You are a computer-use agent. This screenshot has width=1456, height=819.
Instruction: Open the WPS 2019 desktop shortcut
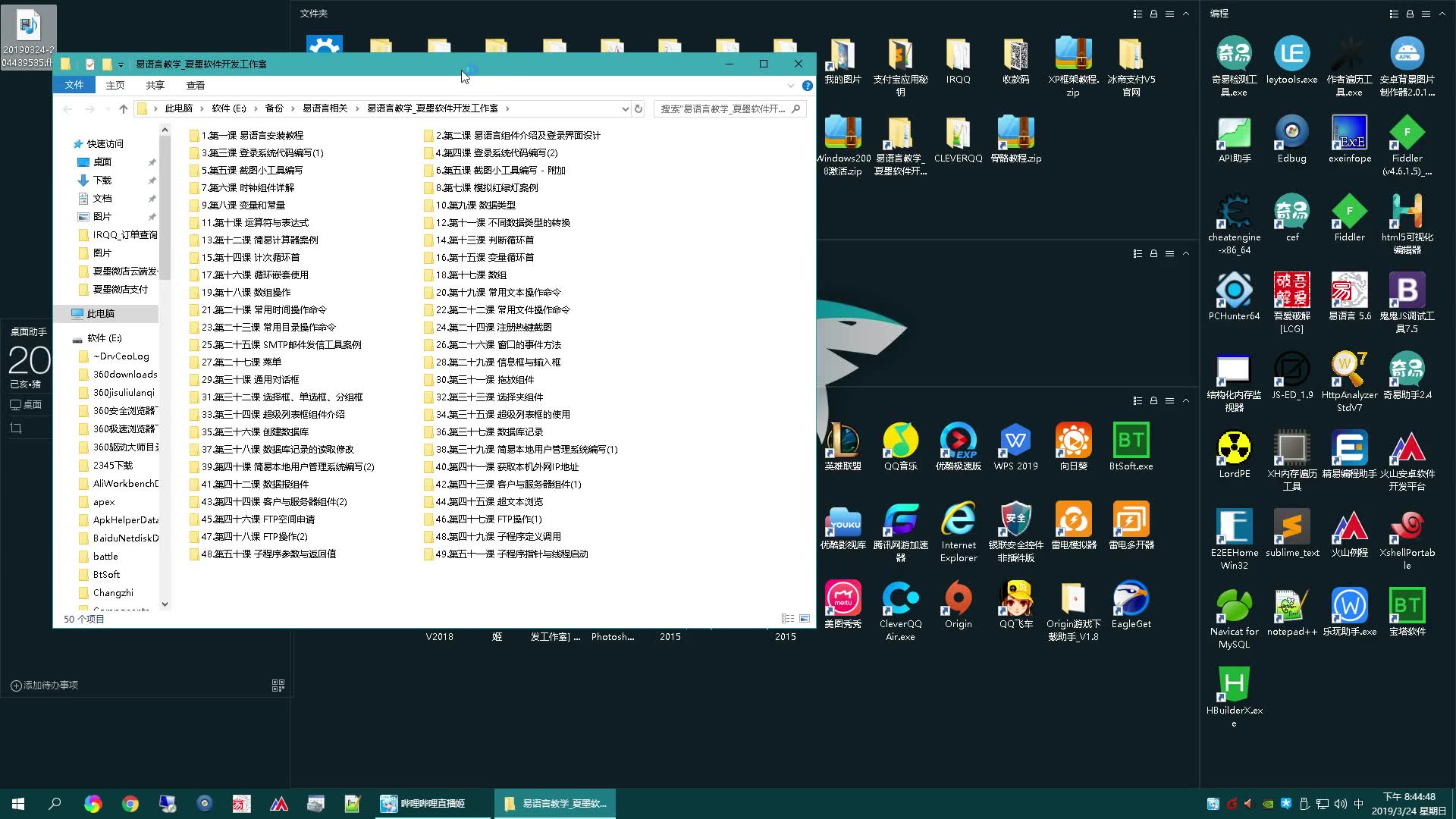click(x=1015, y=442)
